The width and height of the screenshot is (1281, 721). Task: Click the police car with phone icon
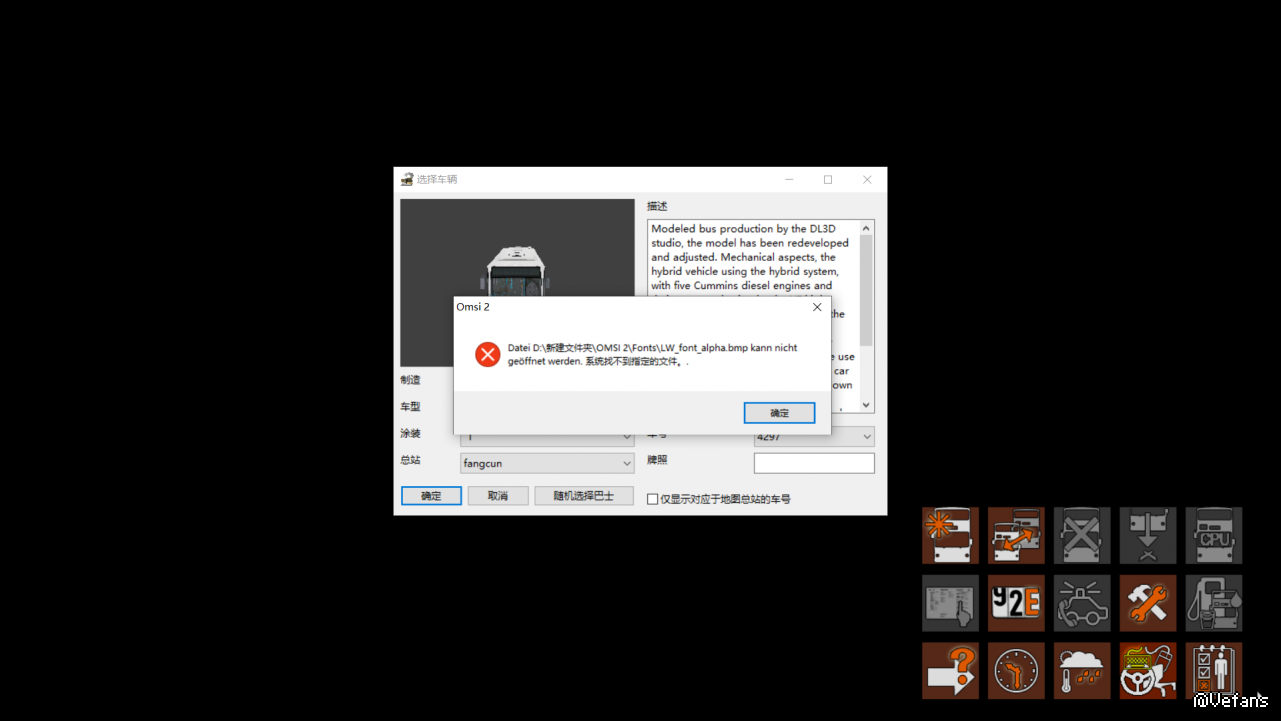[x=1082, y=603]
